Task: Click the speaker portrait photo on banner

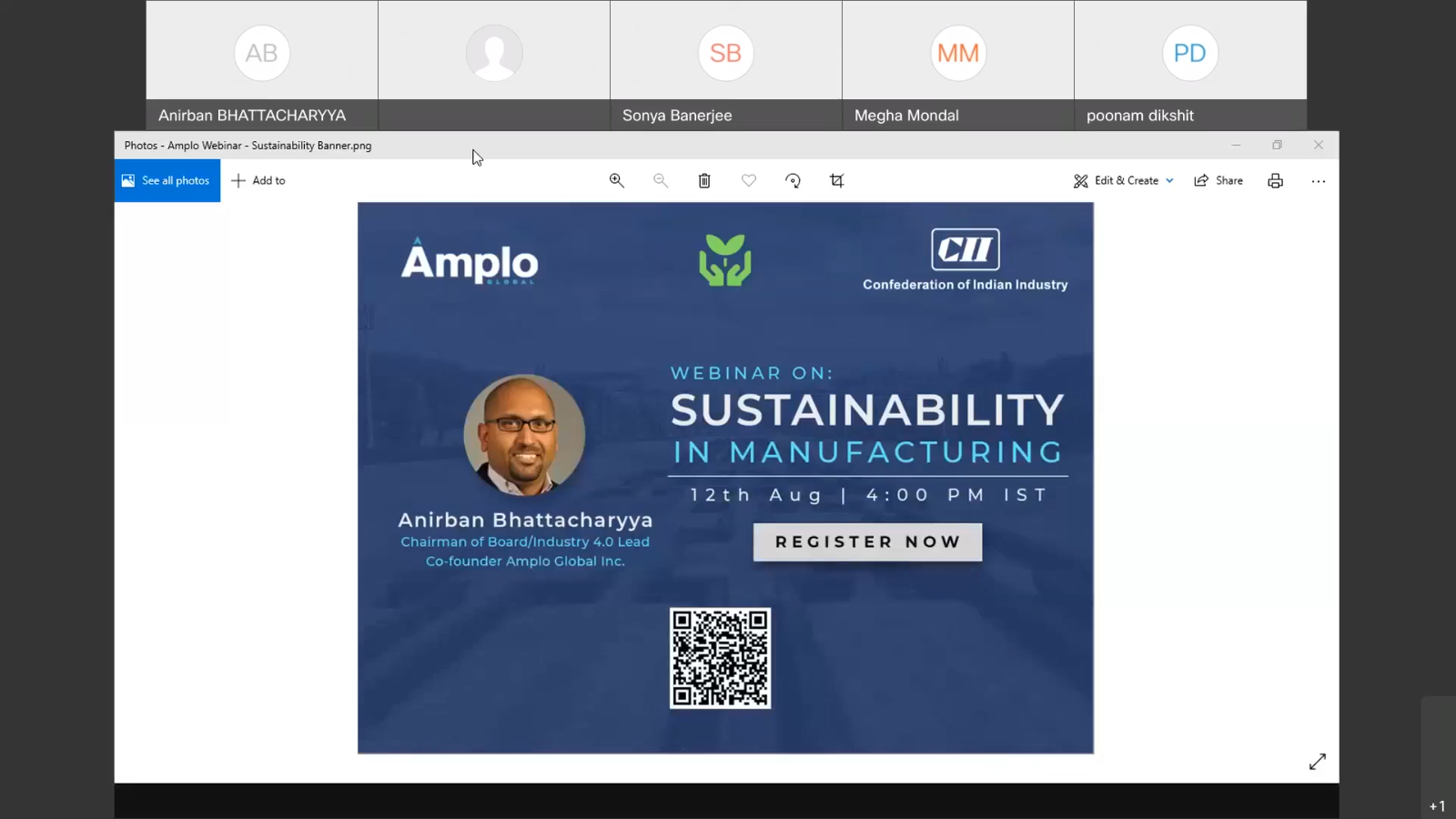Action: click(524, 435)
